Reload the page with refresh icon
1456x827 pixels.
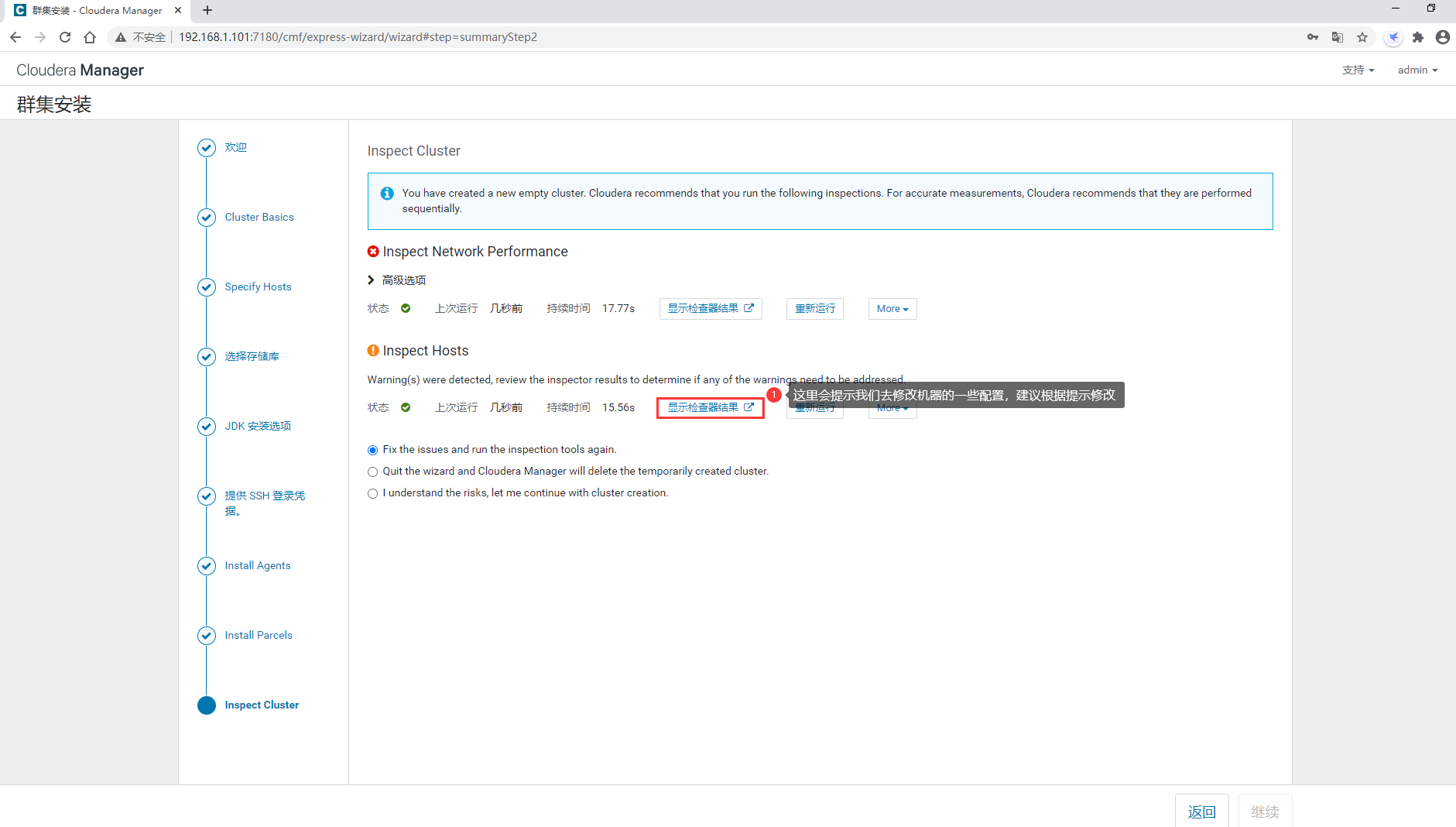[65, 37]
